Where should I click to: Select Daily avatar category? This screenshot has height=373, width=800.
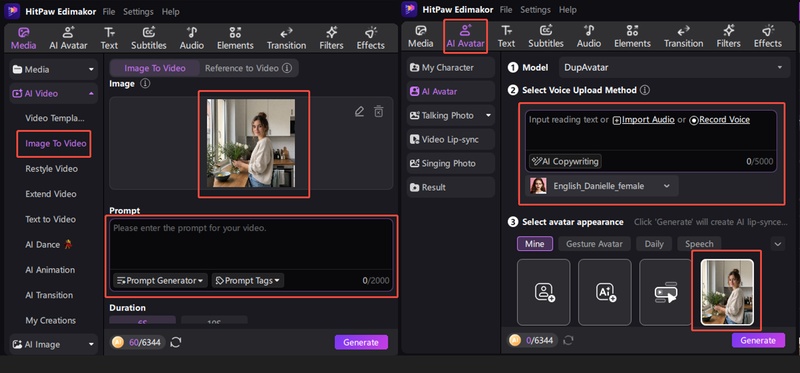coord(654,244)
